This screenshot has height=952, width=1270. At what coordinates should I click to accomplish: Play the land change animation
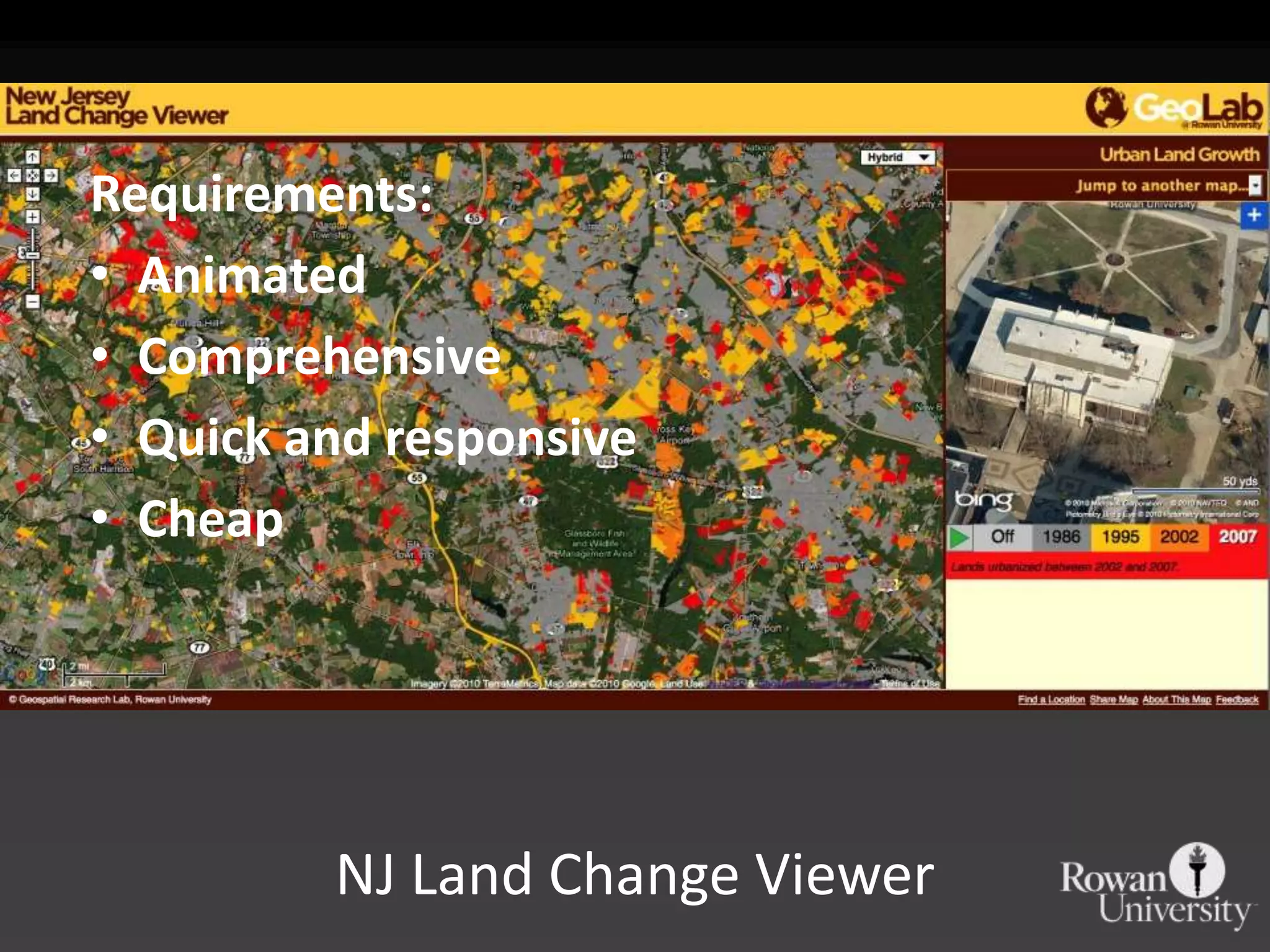click(959, 537)
